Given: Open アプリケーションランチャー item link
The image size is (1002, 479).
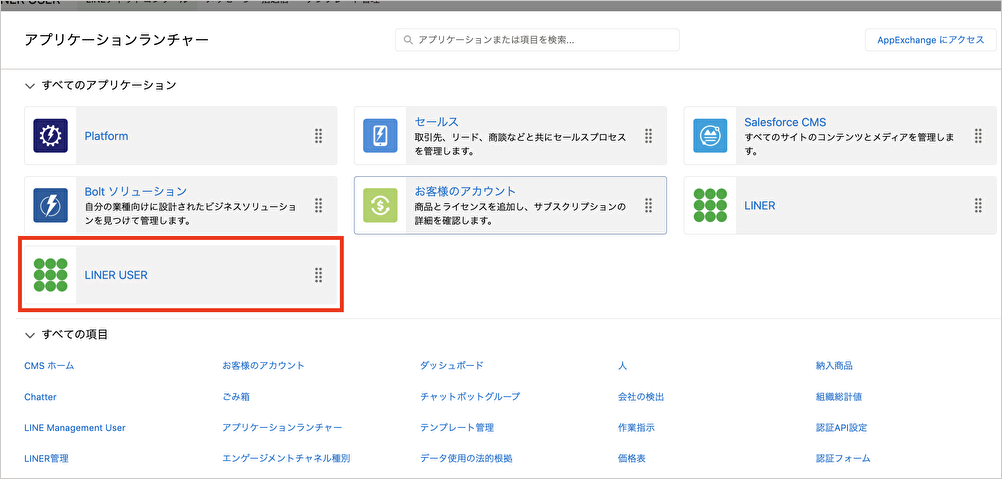Looking at the screenshot, I should (x=282, y=427).
